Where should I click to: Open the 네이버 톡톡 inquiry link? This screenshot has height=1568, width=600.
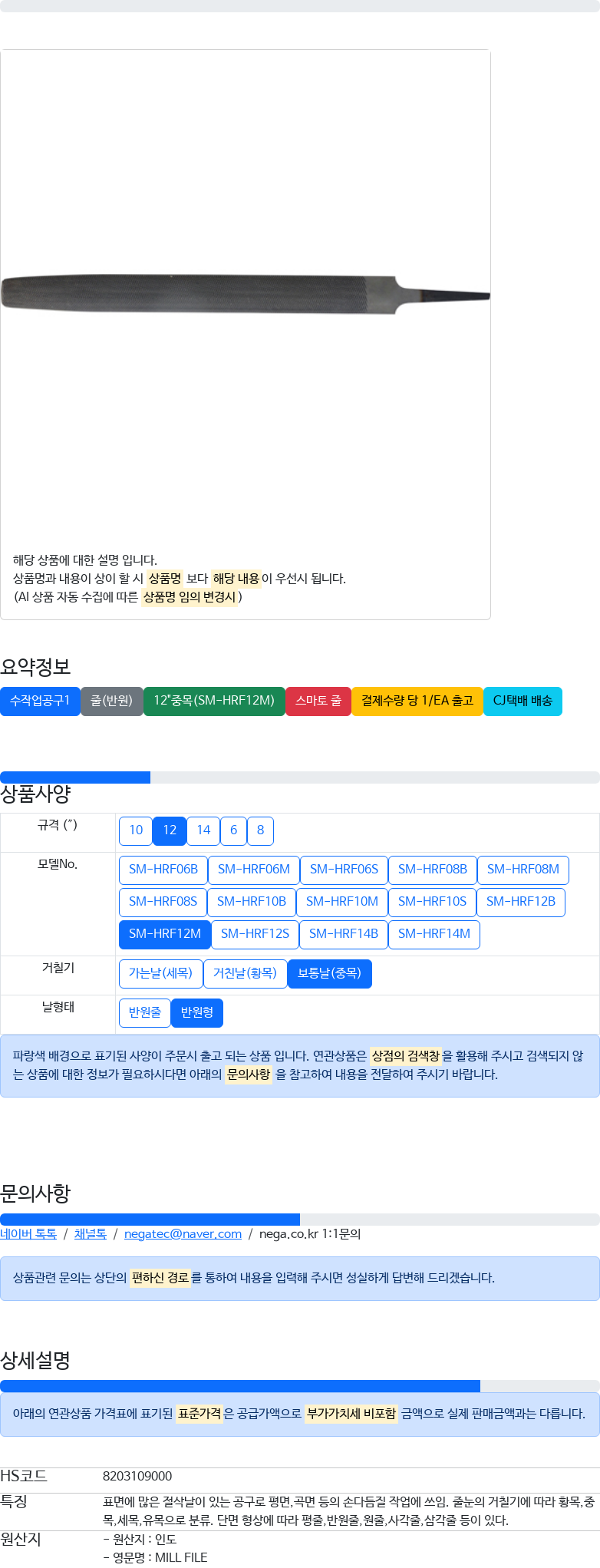coord(28,1234)
